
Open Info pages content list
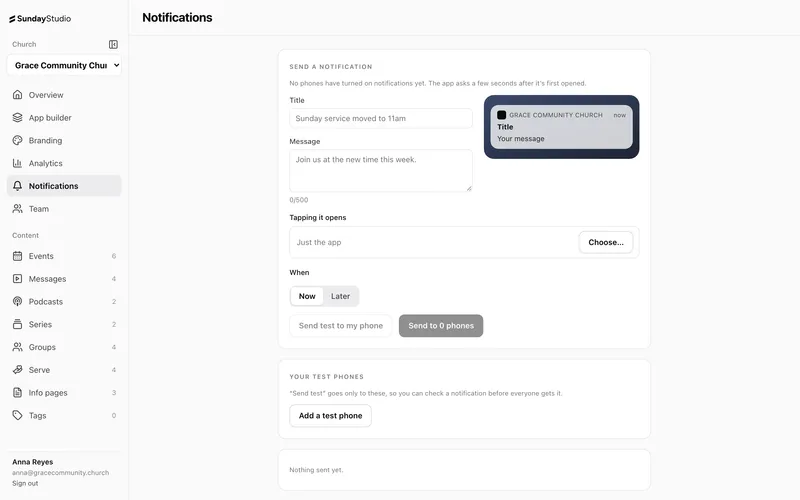[x=64, y=393]
